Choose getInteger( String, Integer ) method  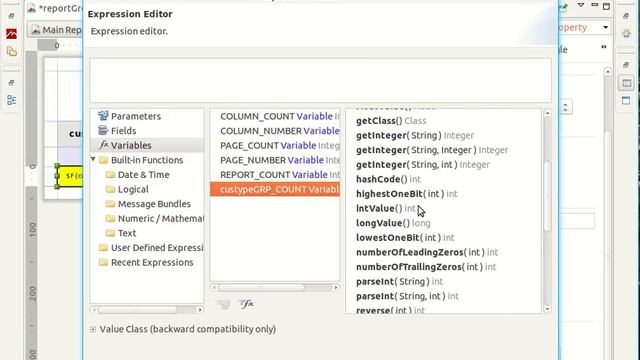pos(432,150)
